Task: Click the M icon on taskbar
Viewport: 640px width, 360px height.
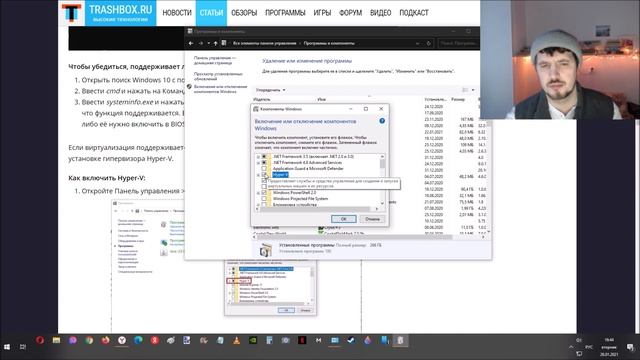Action: [x=318, y=340]
